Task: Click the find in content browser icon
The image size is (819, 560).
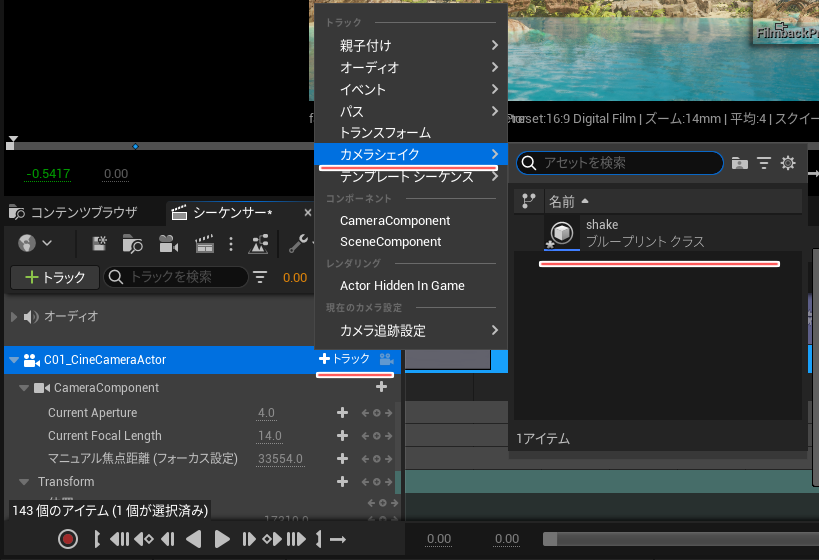Action: pos(132,243)
